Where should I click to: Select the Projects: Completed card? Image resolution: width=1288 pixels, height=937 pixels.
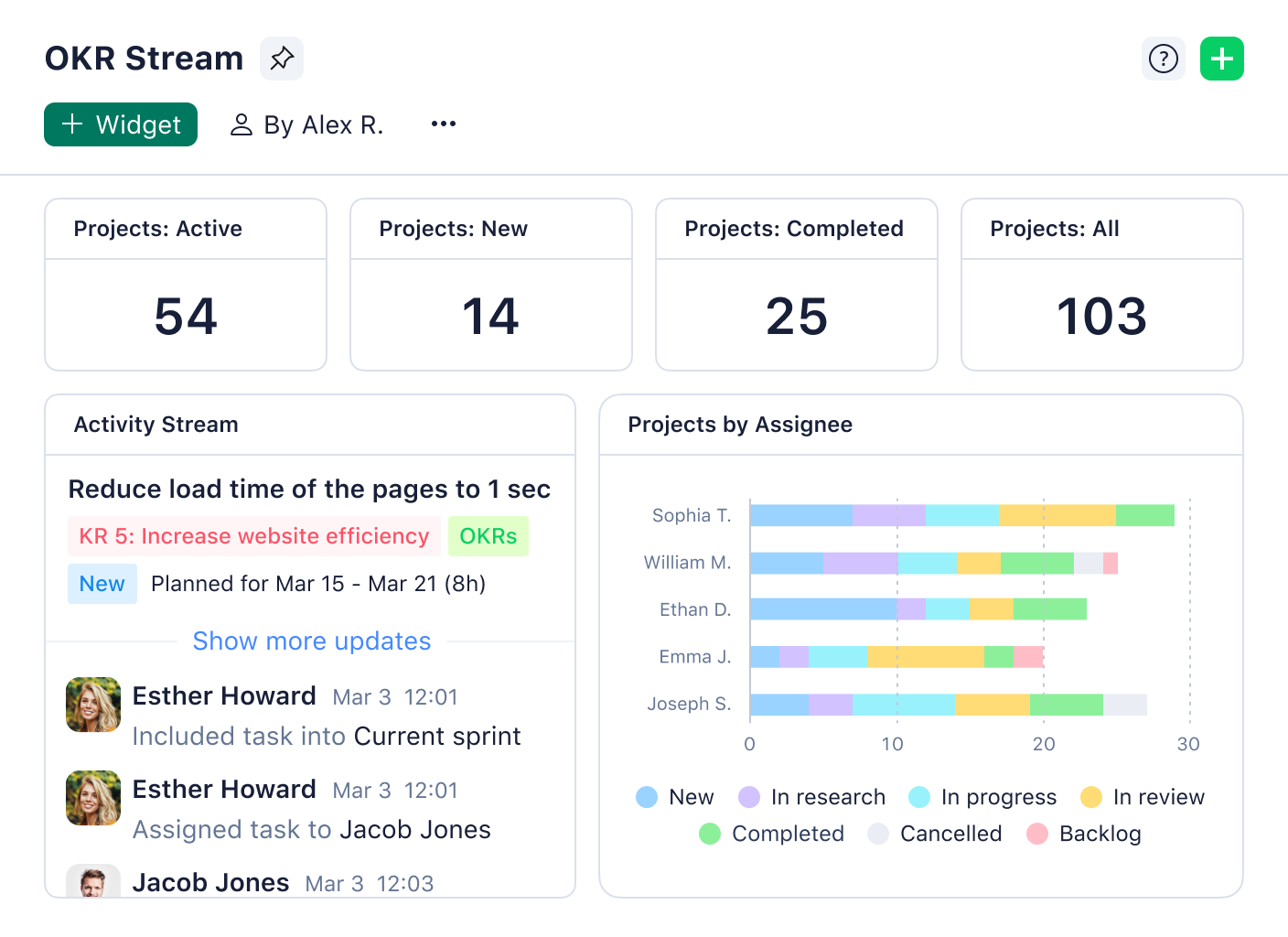tap(796, 285)
